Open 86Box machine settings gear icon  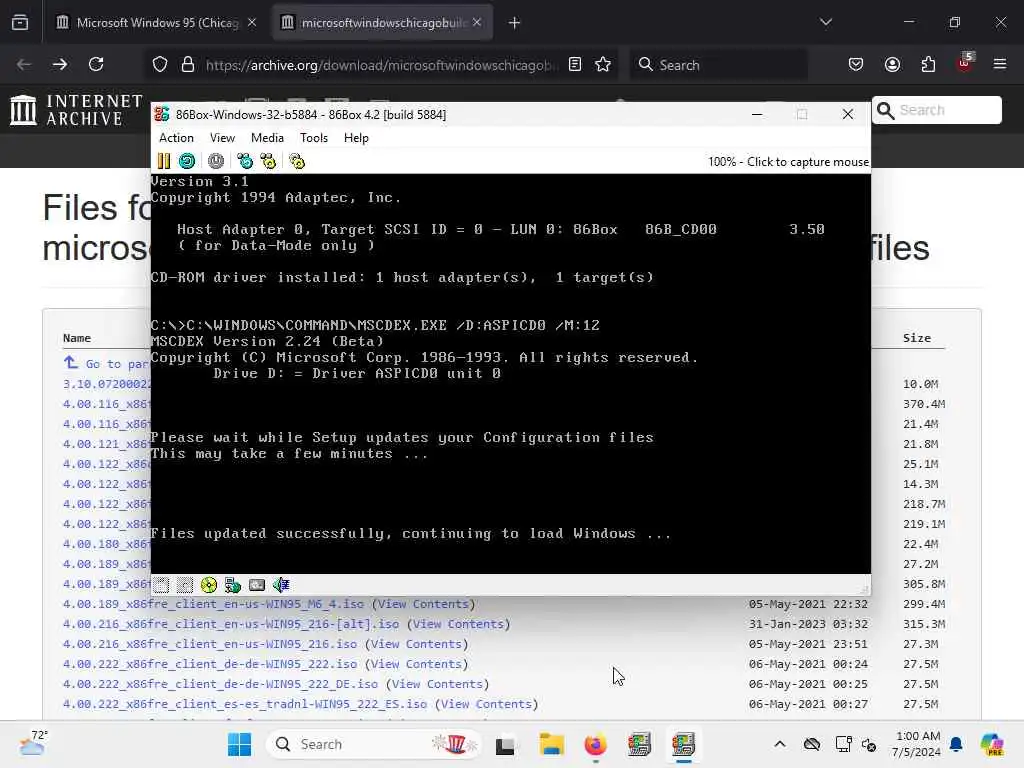[x=297, y=161]
